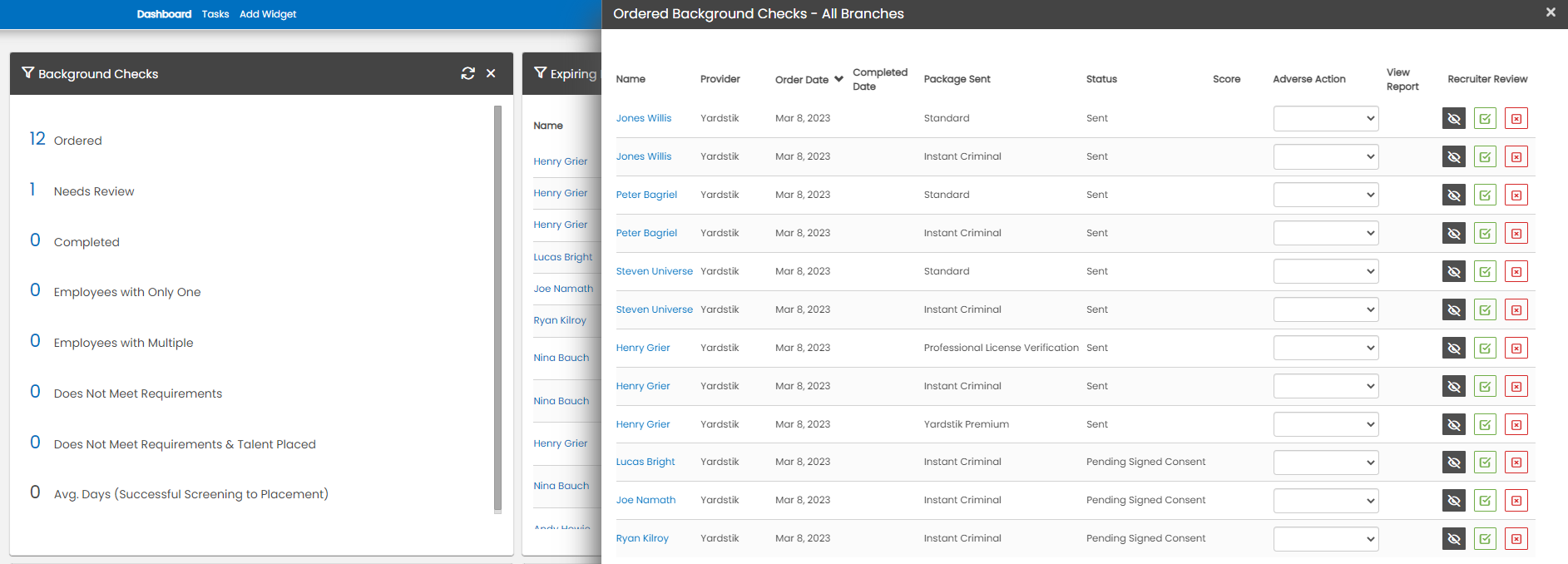
Task: Reject review for Steven Universe Instant Criminal row
Action: tap(1516, 309)
